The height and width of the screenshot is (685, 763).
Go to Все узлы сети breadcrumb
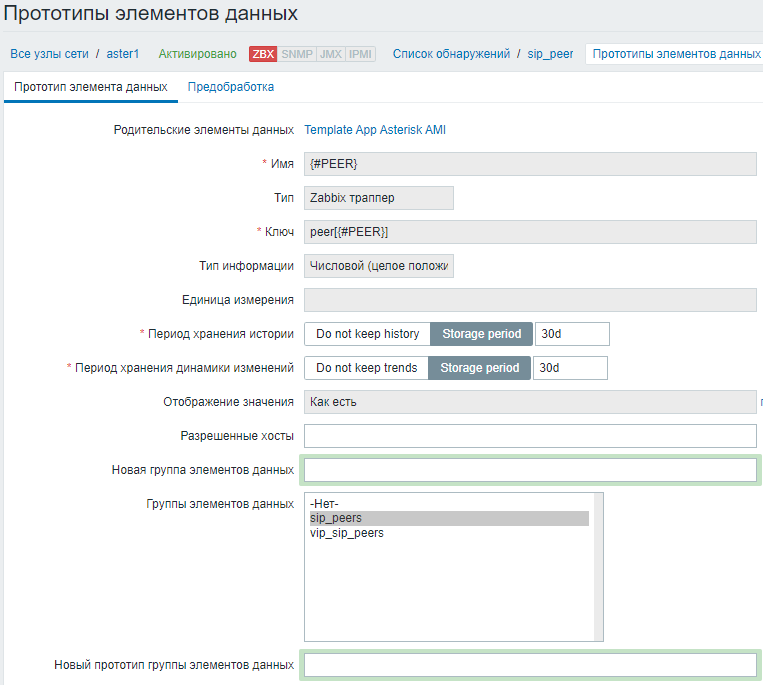tap(49, 54)
